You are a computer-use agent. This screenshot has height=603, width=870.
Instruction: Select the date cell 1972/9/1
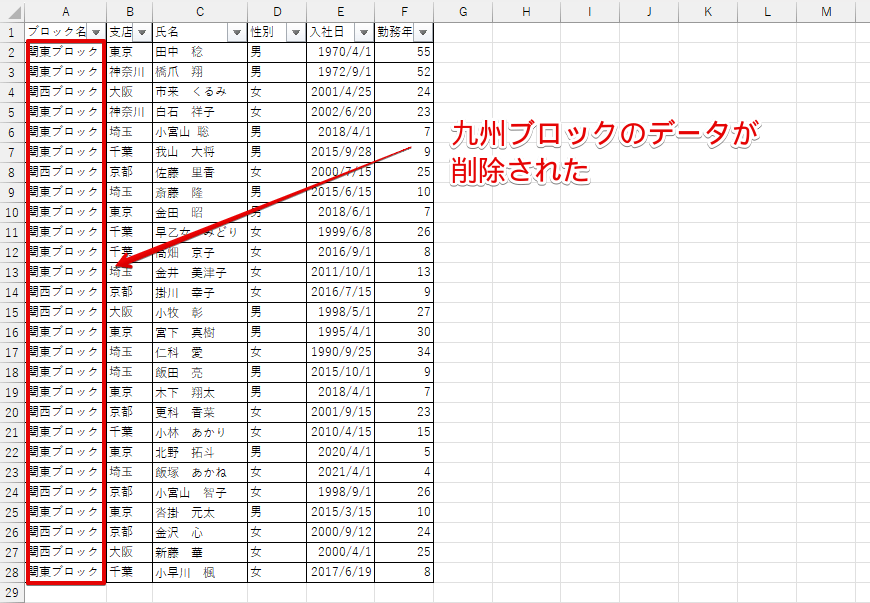click(341, 72)
